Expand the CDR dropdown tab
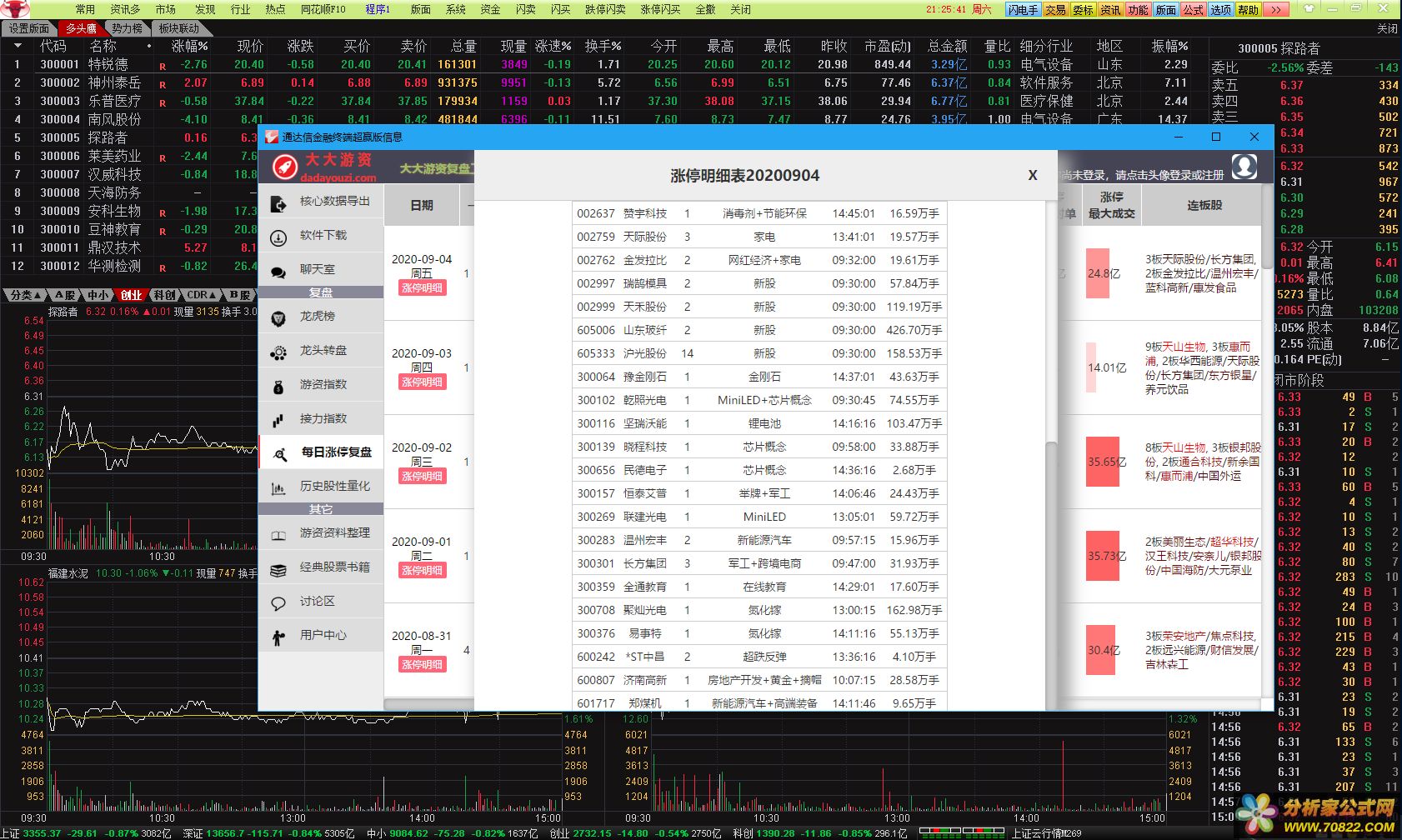This screenshot has height=840, width=1402. tap(201, 295)
